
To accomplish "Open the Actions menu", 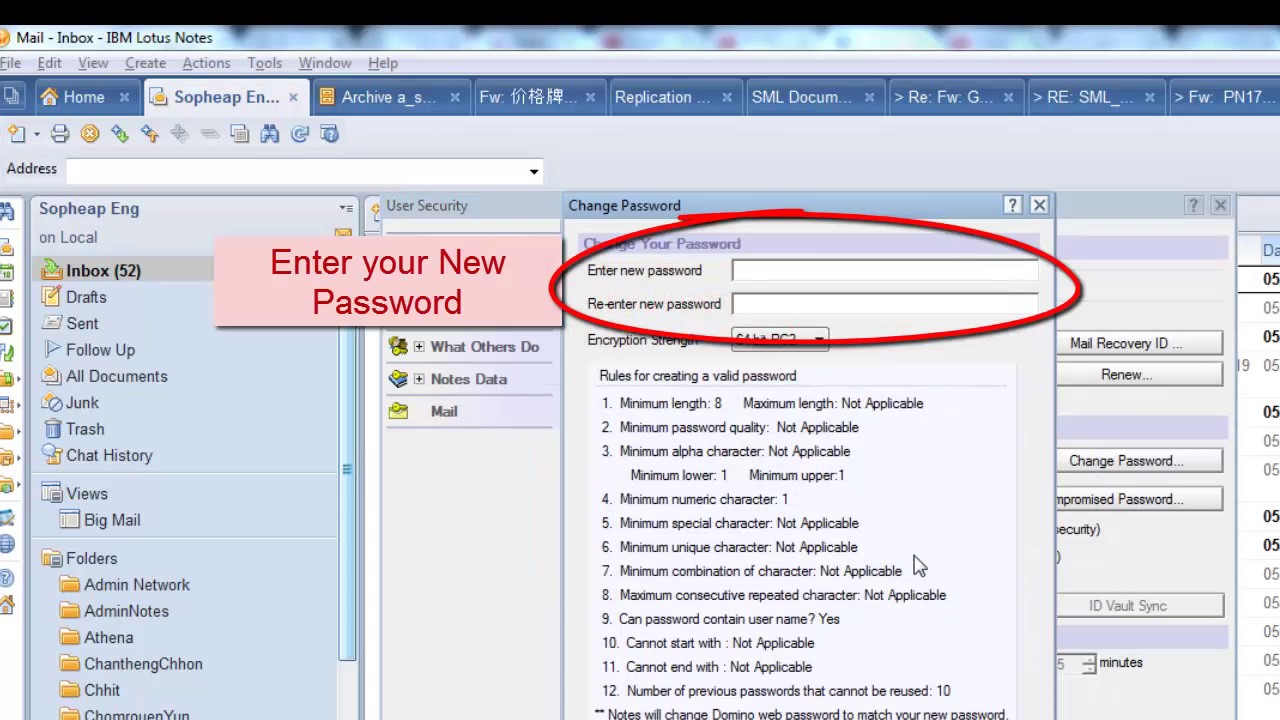I will [x=207, y=63].
